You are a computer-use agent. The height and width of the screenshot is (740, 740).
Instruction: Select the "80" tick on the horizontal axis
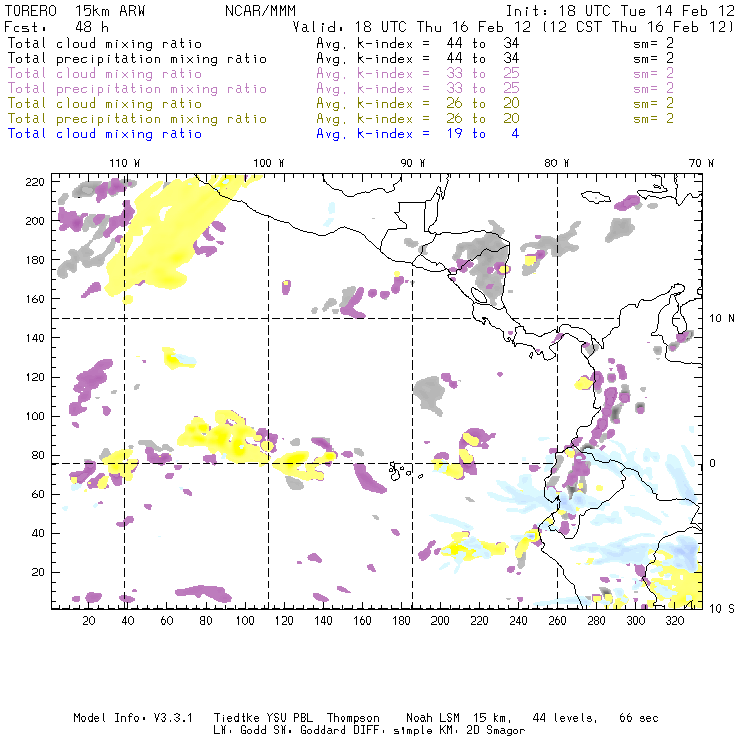(x=206, y=621)
